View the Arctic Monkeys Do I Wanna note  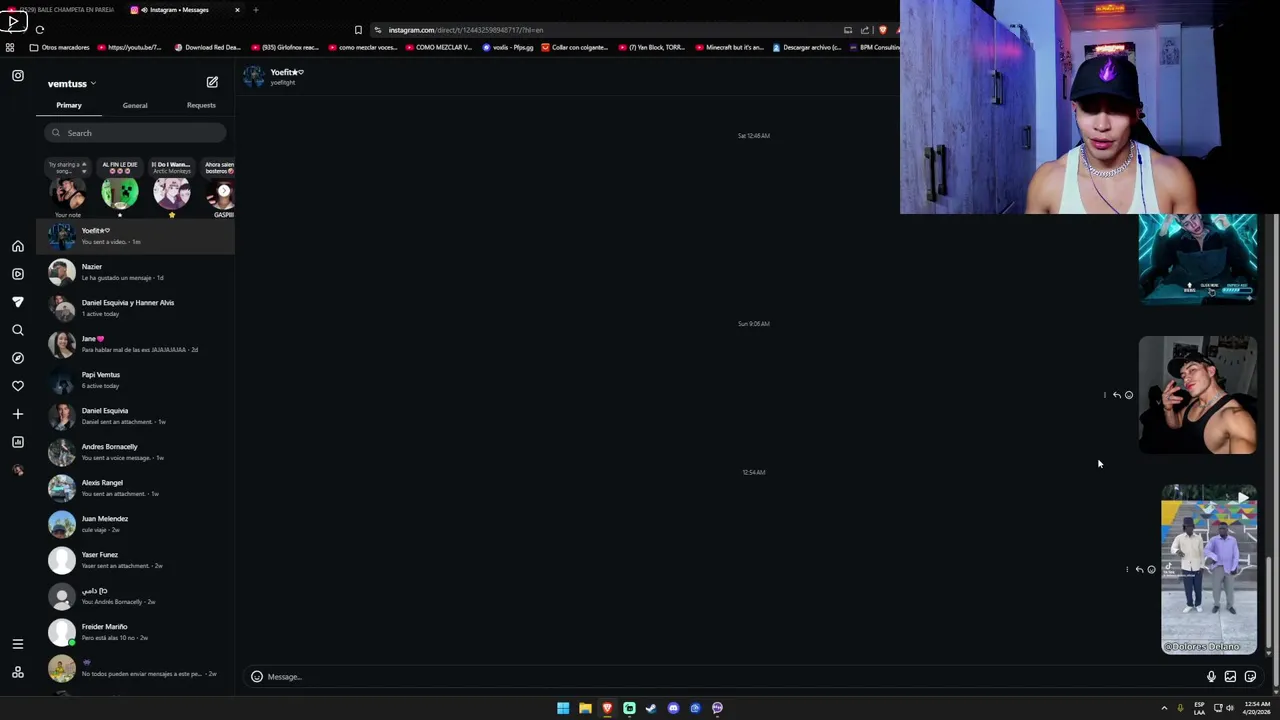point(172,192)
